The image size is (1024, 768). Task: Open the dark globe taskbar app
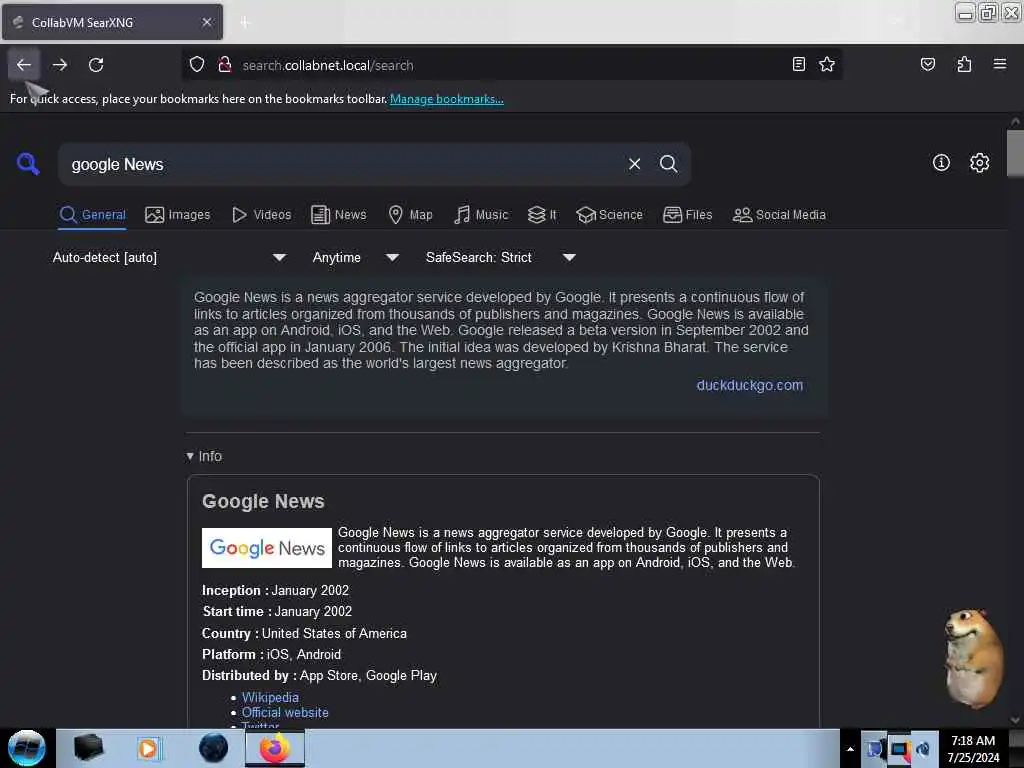[x=213, y=748]
